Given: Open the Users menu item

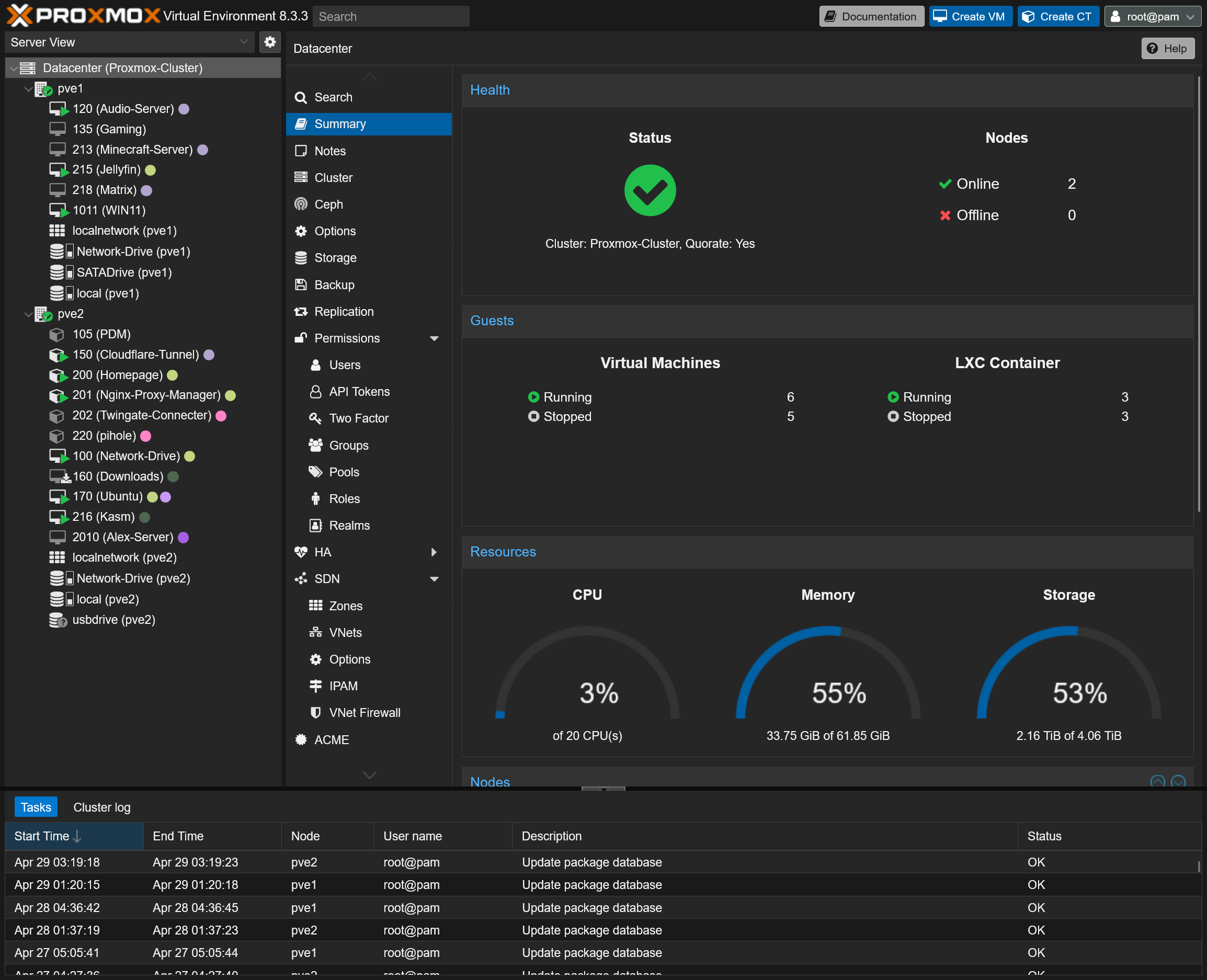Looking at the screenshot, I should pos(369,365).
